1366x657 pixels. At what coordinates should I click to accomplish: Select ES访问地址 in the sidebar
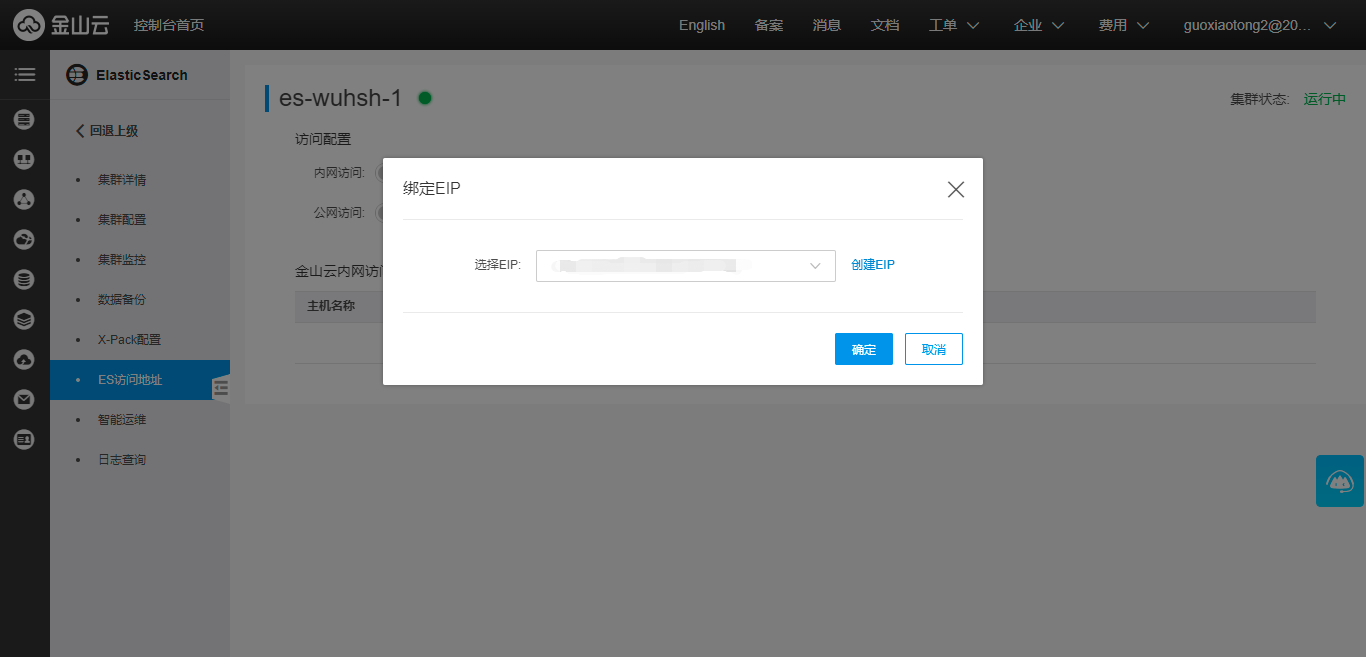(140, 380)
